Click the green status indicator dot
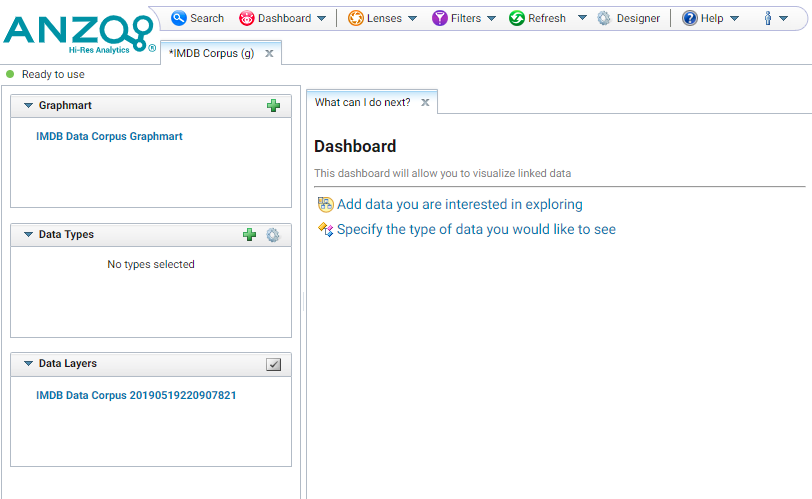The height and width of the screenshot is (499, 812). (x=10, y=74)
